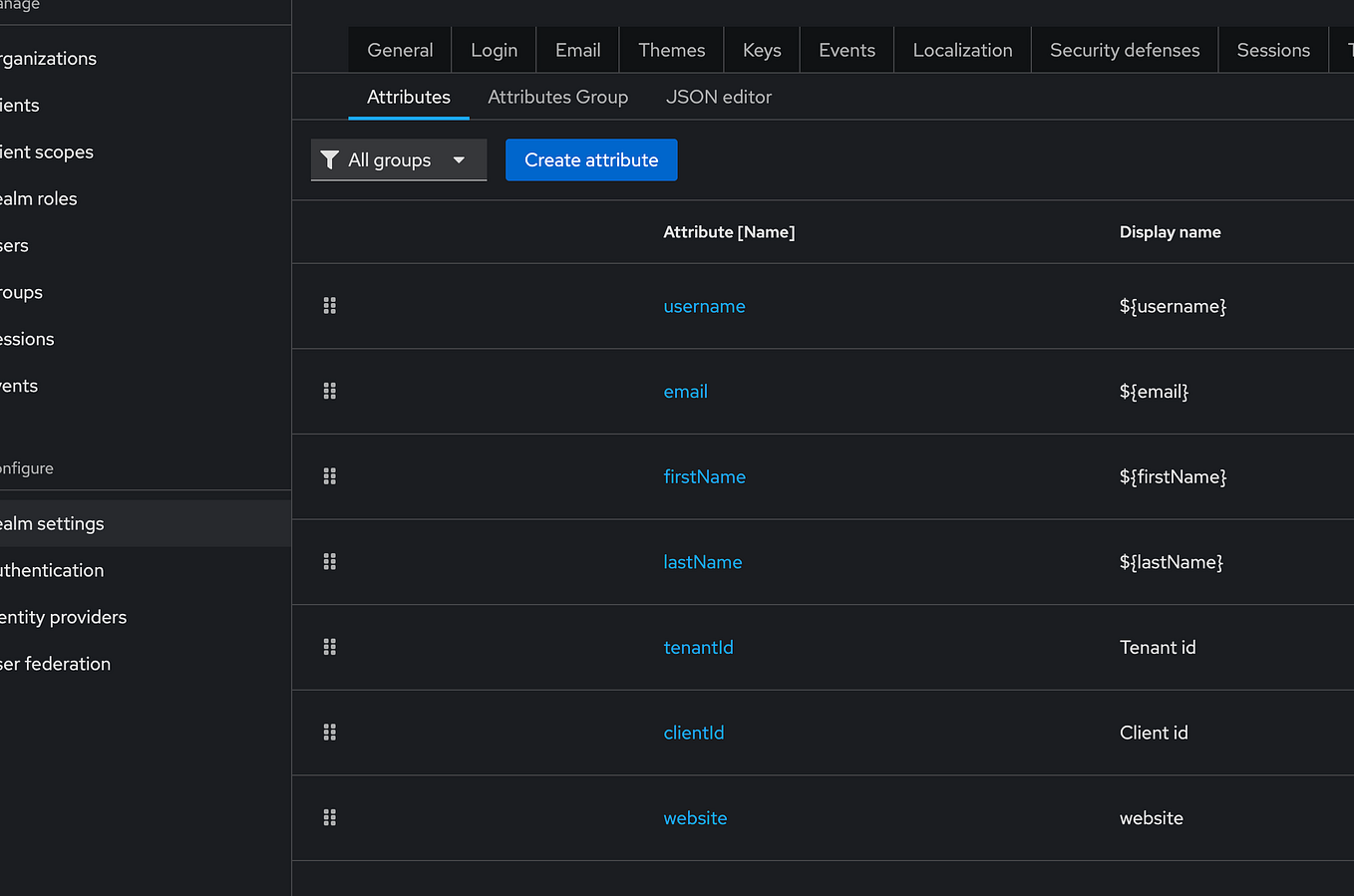The height and width of the screenshot is (896, 1354).
Task: Switch to the Attributes Group tab
Action: coord(557,97)
